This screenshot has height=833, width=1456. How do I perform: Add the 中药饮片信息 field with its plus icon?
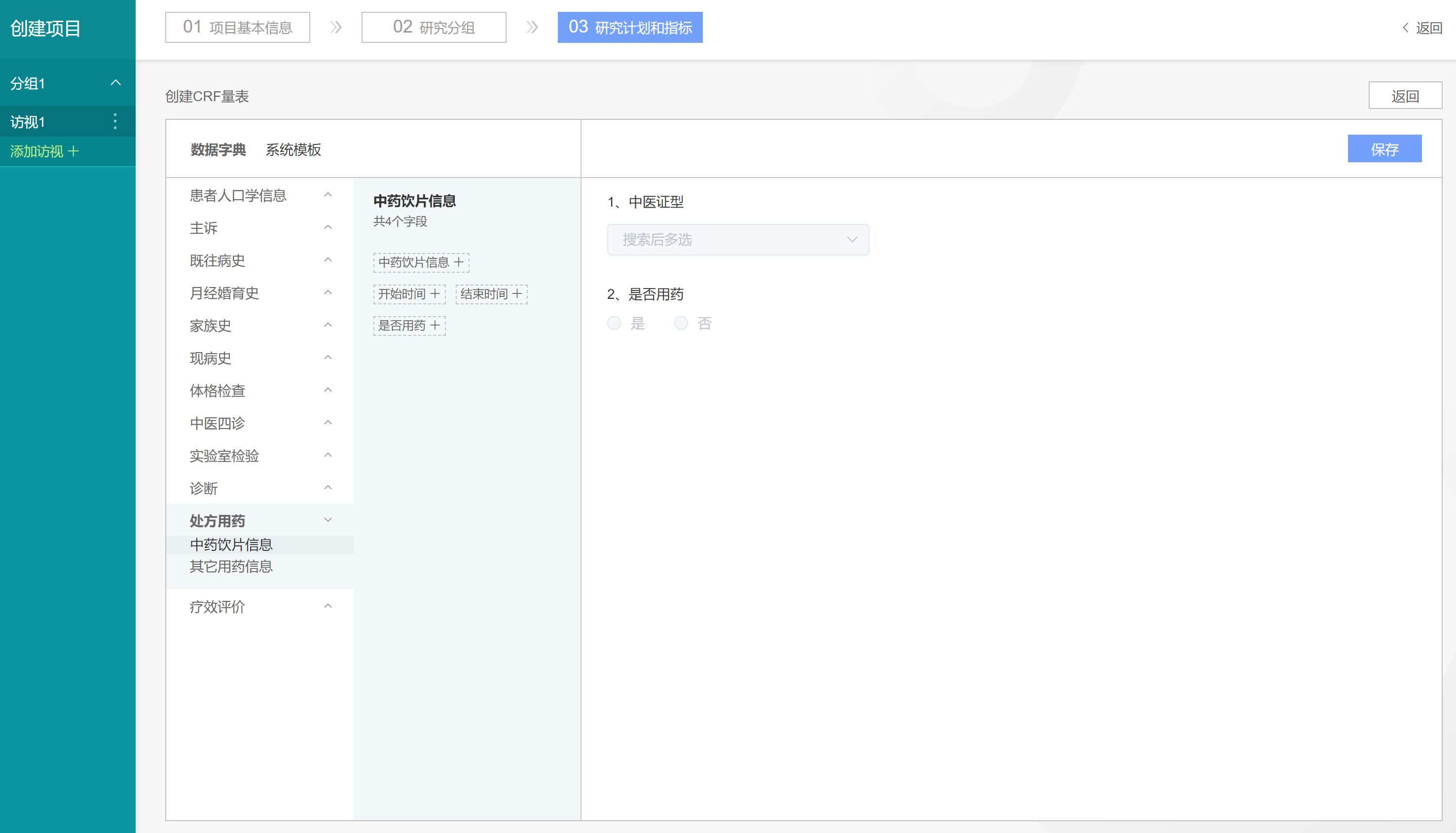point(458,262)
